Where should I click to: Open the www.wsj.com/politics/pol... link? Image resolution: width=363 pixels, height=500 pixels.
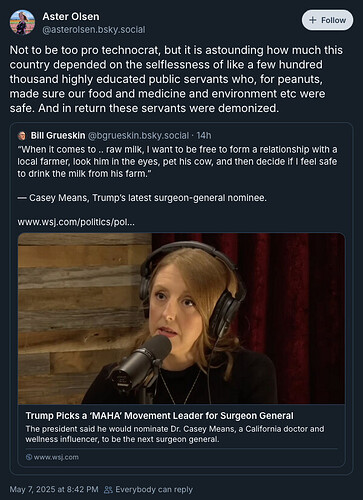pos(76,222)
